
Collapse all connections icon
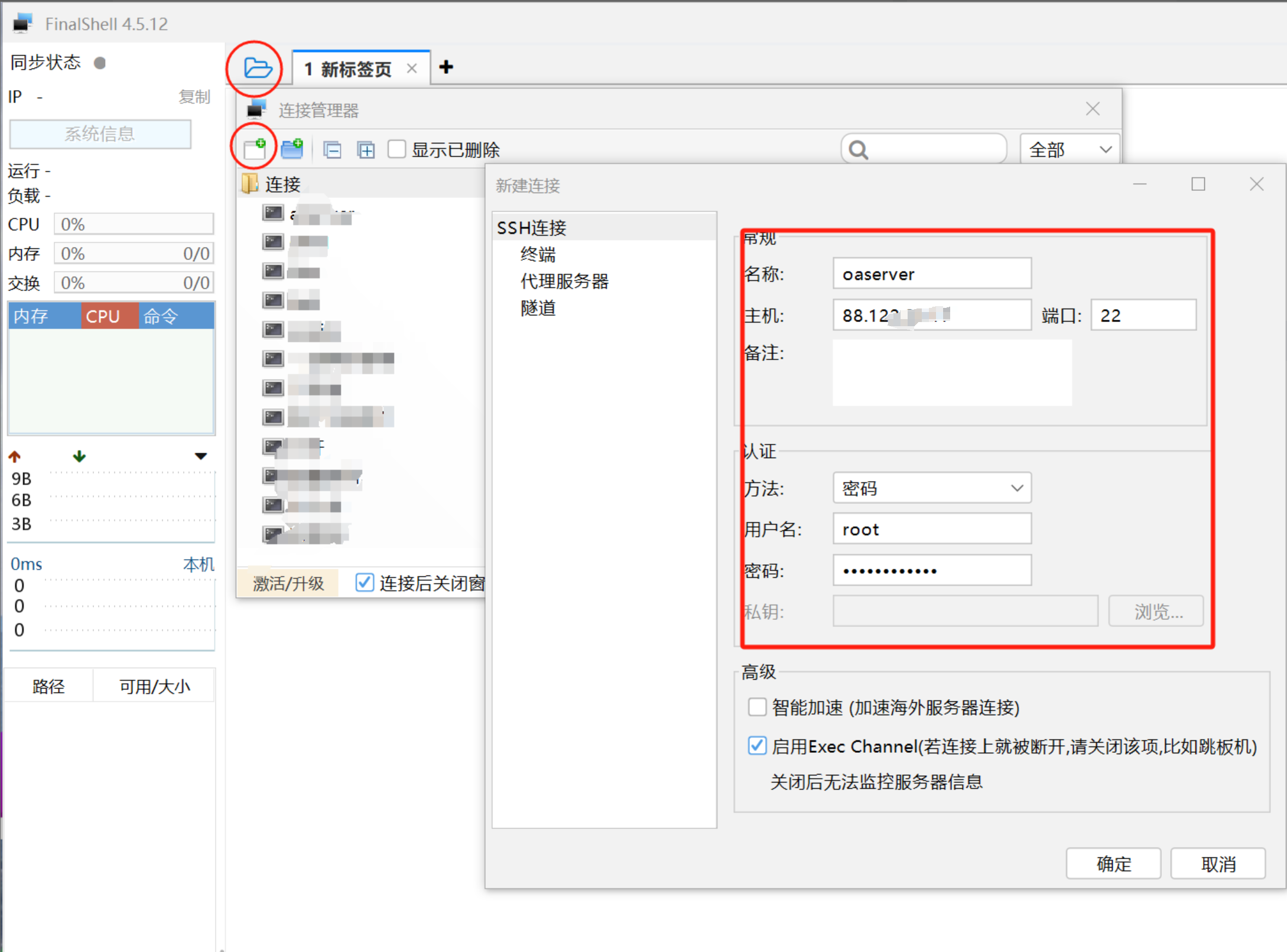332,150
